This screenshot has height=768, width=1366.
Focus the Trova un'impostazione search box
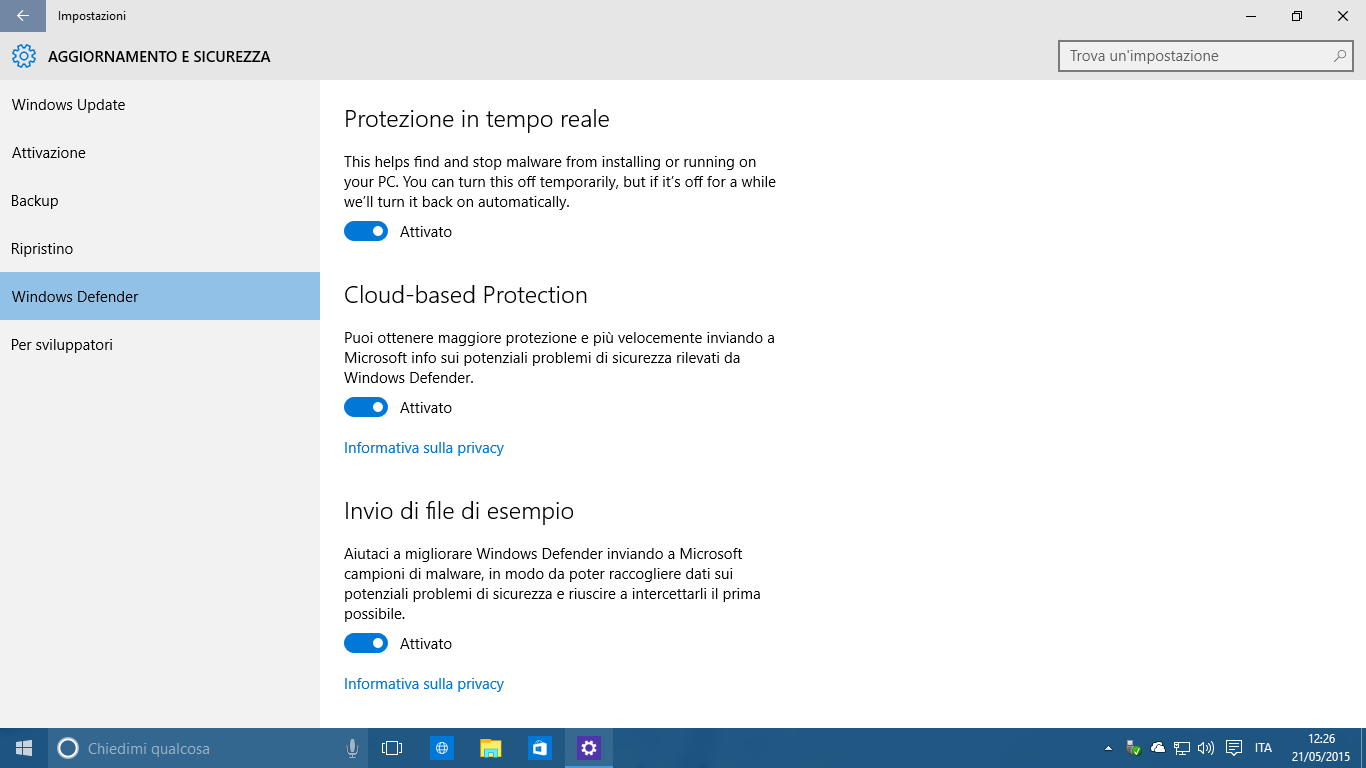[x=1205, y=56]
